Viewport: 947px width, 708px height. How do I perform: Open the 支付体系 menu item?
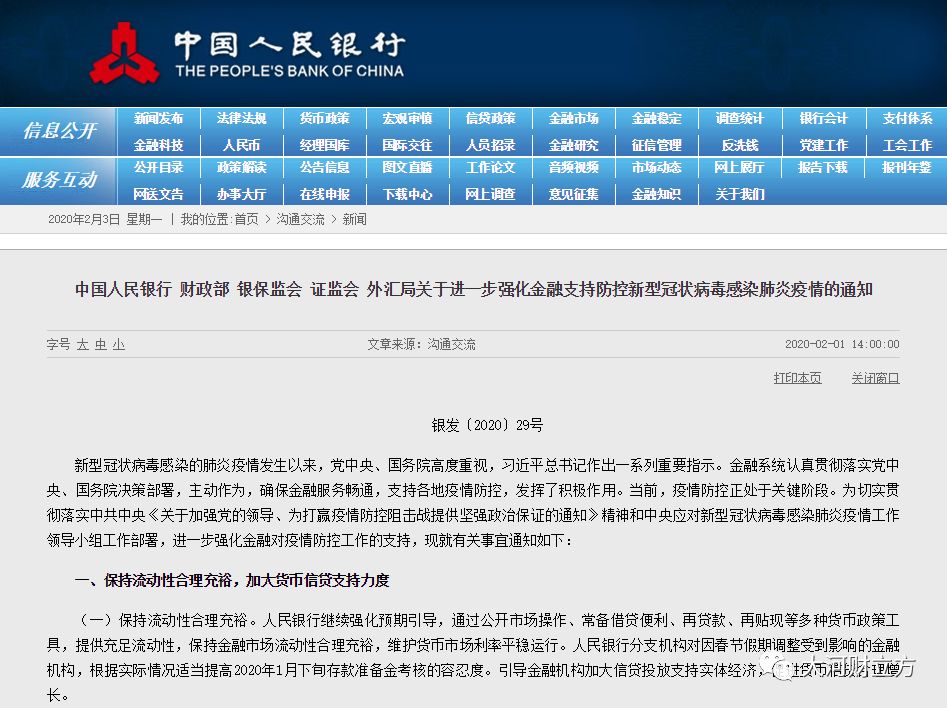coord(906,118)
